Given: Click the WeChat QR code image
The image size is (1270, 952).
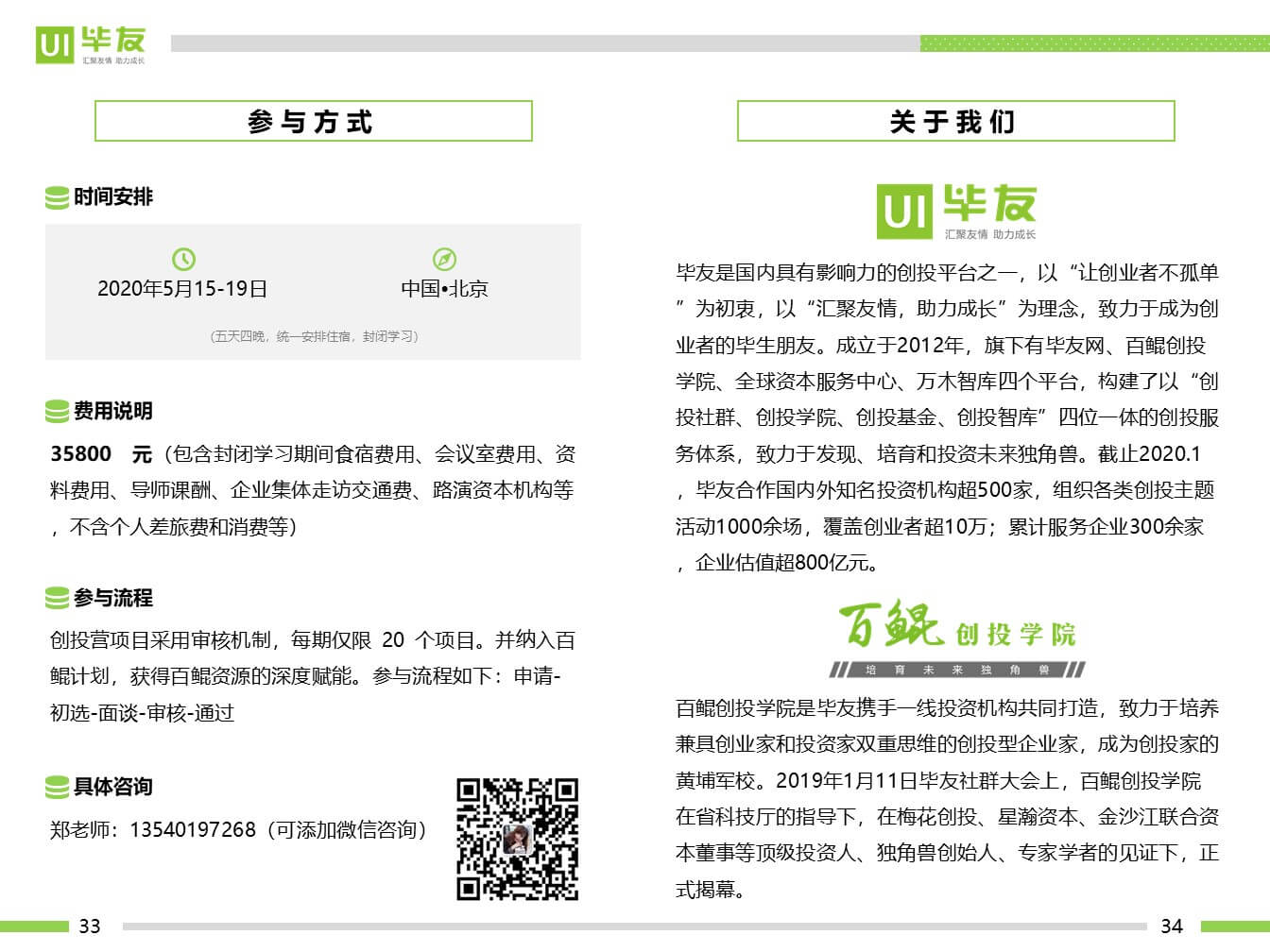Looking at the screenshot, I should pos(518,839).
